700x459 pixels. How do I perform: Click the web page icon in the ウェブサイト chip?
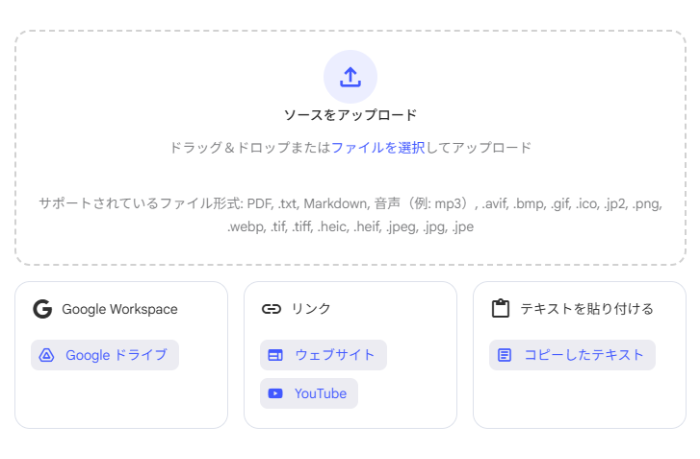(275, 355)
